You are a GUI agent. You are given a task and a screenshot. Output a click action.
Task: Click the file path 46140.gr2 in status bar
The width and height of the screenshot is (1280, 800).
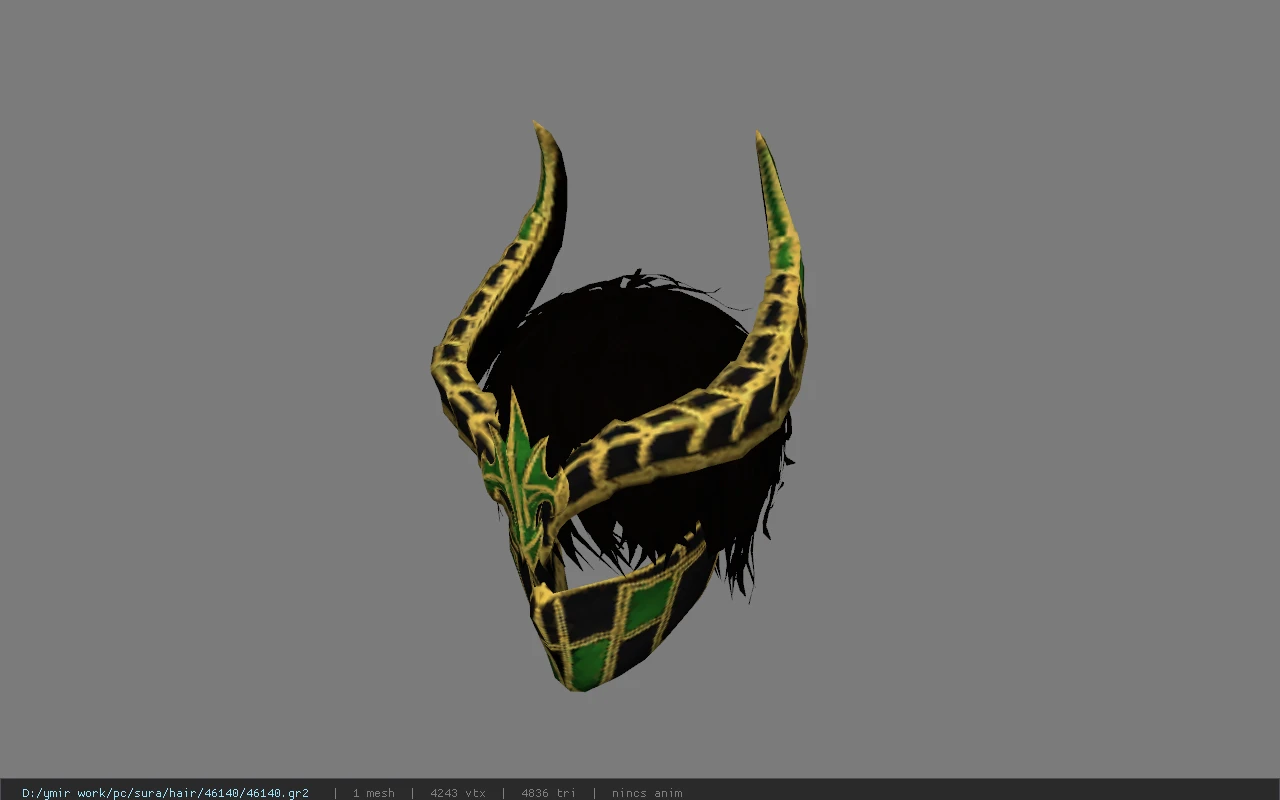pyautogui.click(x=165, y=793)
